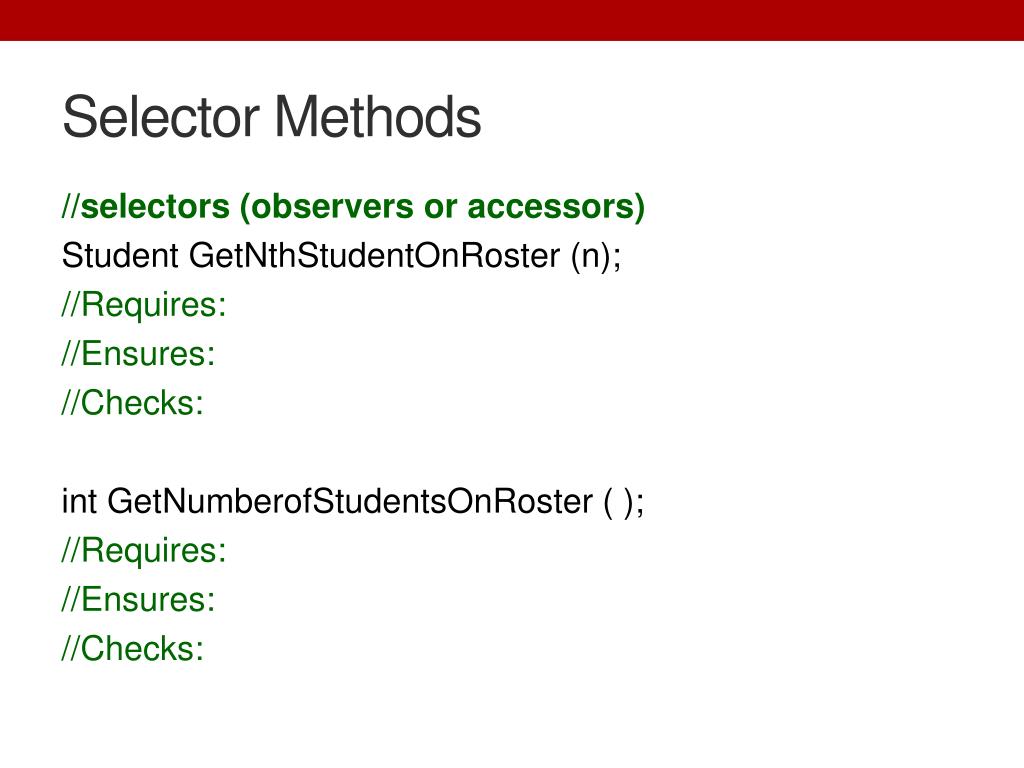1024x768 pixels.
Task: Click the word or between observers and accessors
Action: 440,208
